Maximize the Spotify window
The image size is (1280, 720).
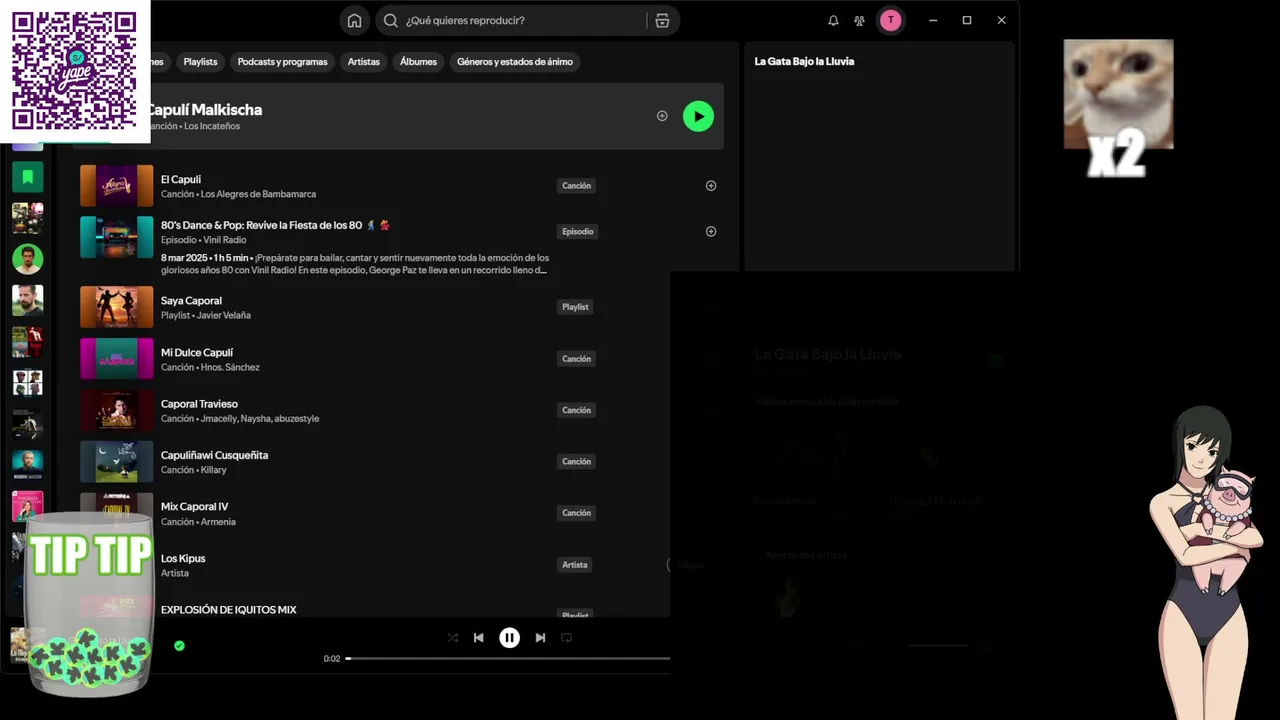pyautogui.click(x=967, y=21)
